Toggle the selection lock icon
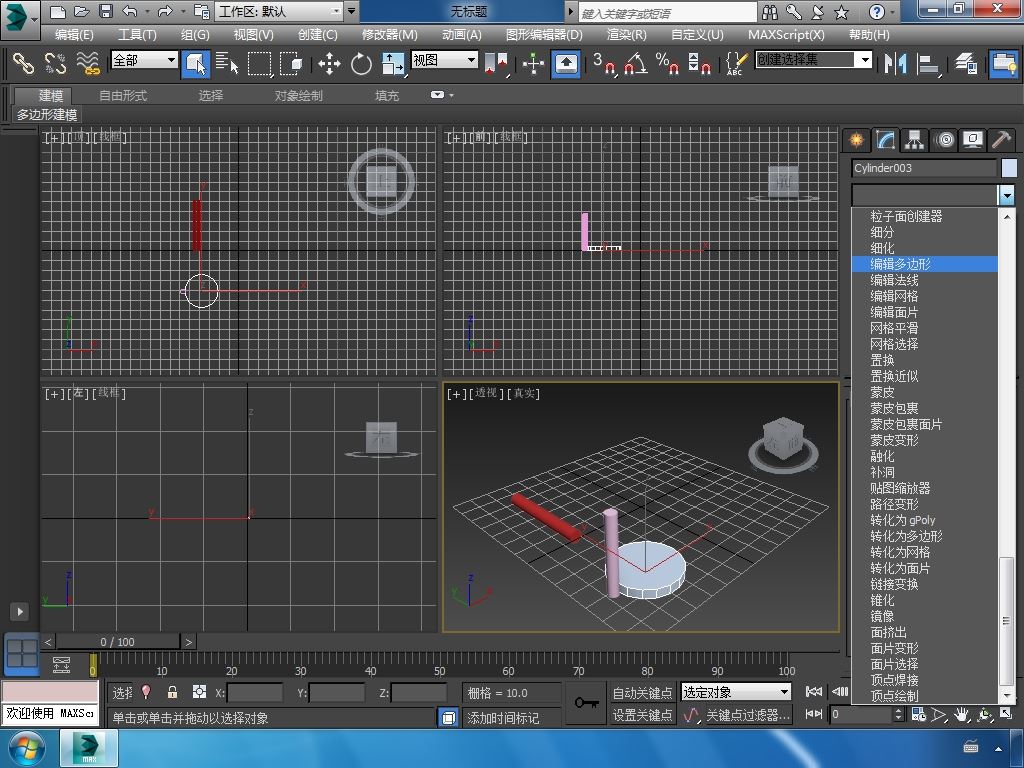The width and height of the screenshot is (1024, 768). [x=172, y=692]
